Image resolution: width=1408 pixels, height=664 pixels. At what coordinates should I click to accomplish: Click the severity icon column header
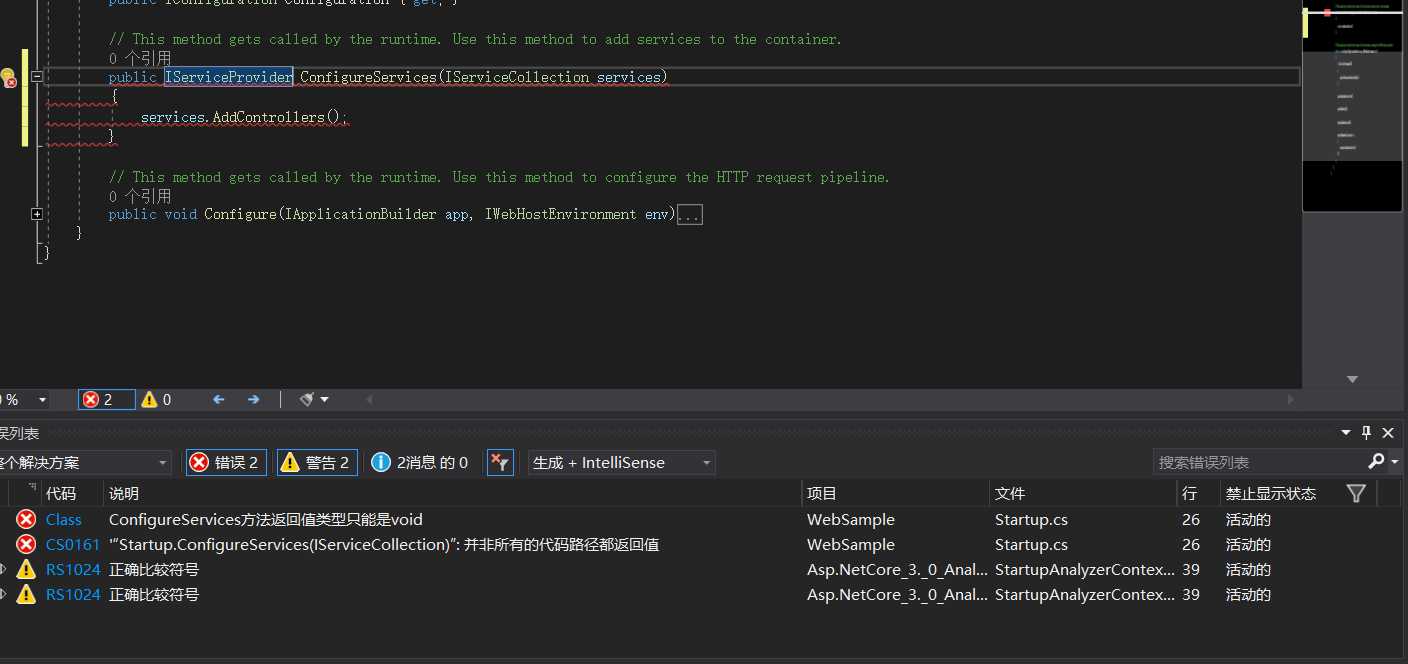pos(24,493)
